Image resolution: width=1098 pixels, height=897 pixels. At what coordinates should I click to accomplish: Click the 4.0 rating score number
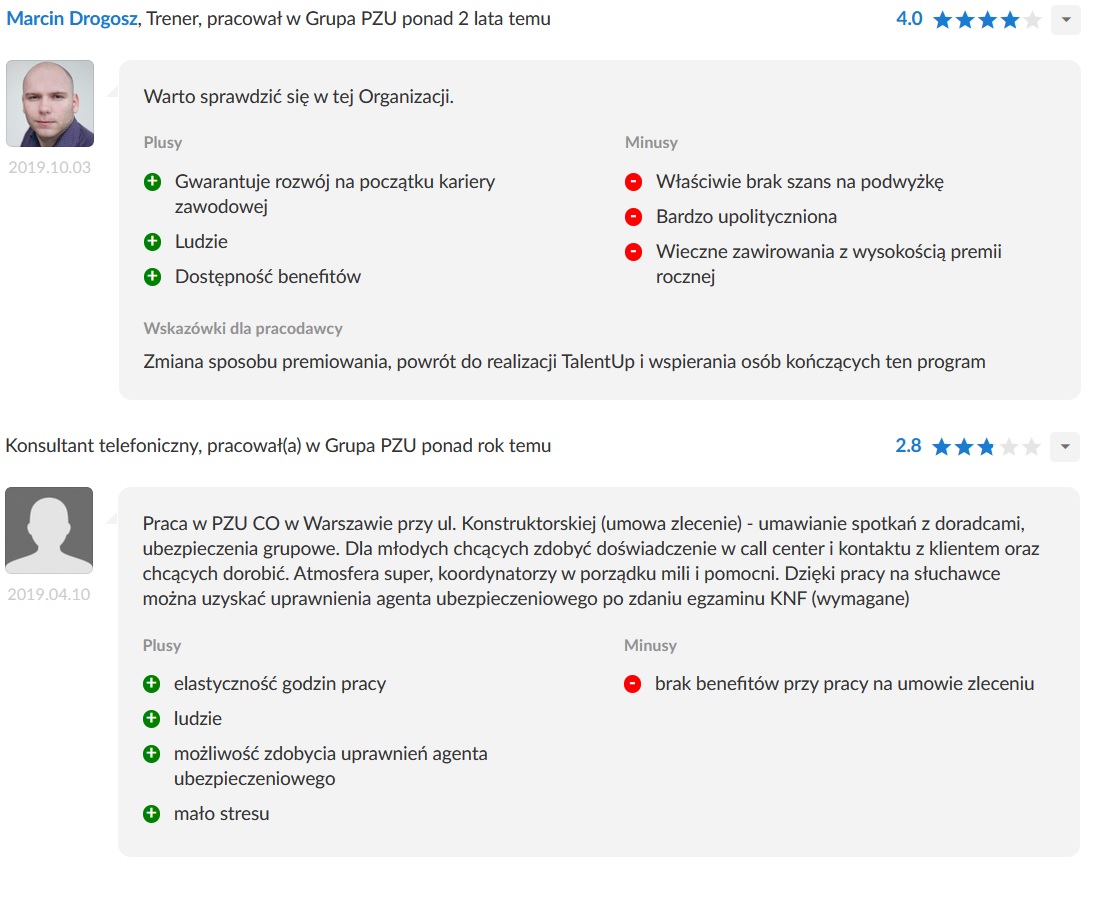point(909,19)
